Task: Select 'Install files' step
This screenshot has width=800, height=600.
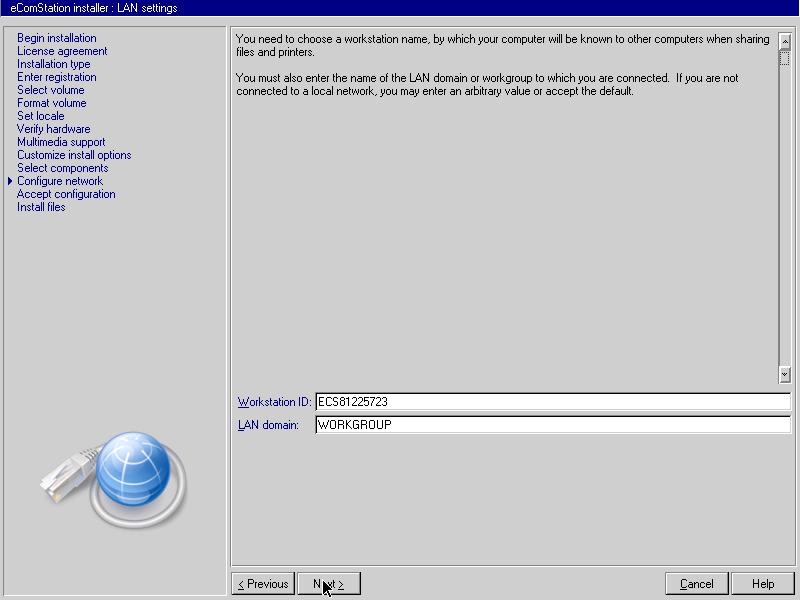Action: (41, 207)
